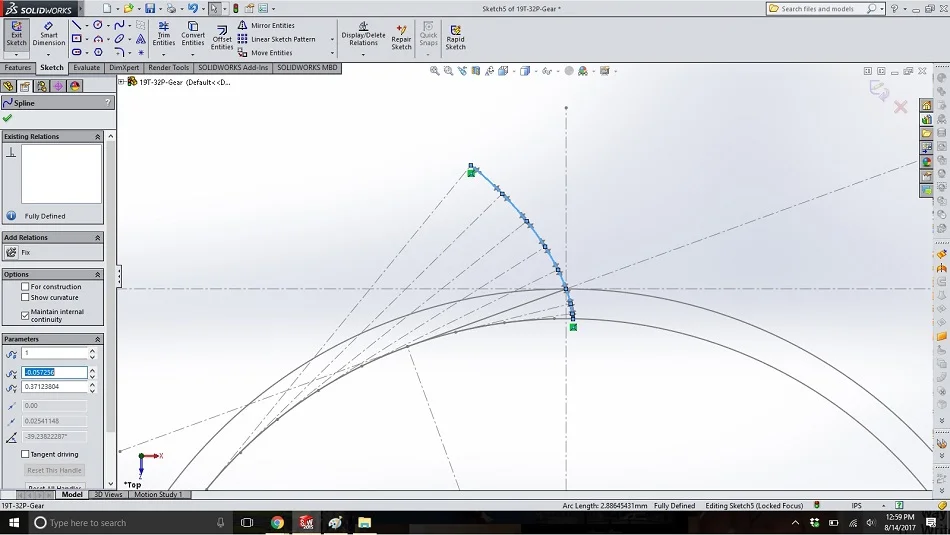950x535 pixels.
Task: Open the ConfigurationManager tab icon
Action: [x=41, y=86]
